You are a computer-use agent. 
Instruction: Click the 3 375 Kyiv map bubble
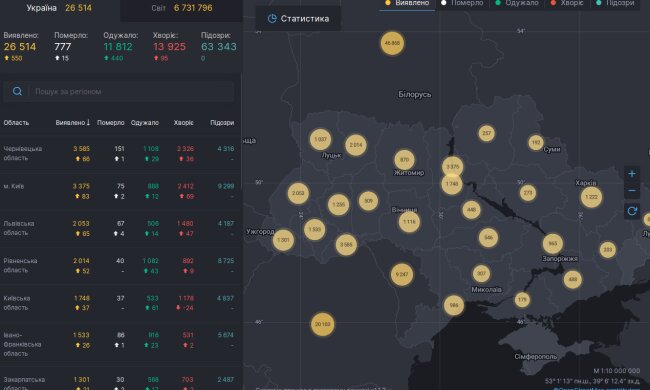click(452, 167)
